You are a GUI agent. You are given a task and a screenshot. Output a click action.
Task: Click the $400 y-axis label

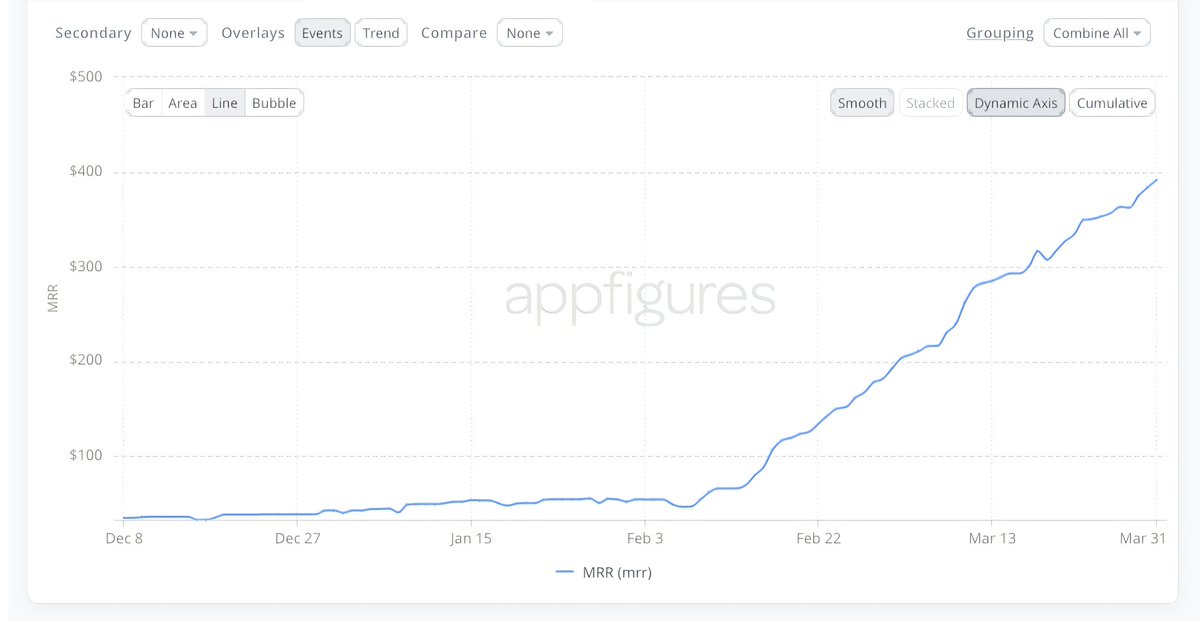85,172
